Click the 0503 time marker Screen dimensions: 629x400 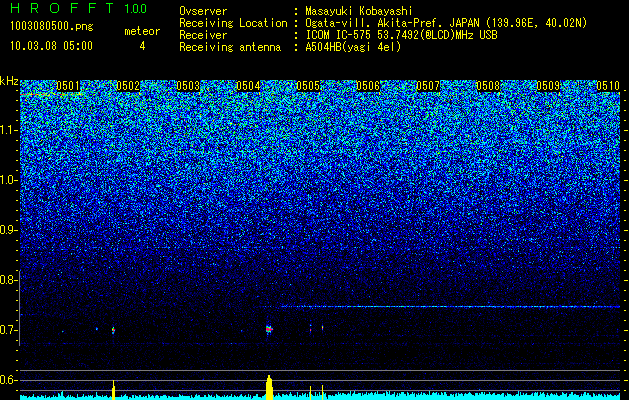click(188, 86)
